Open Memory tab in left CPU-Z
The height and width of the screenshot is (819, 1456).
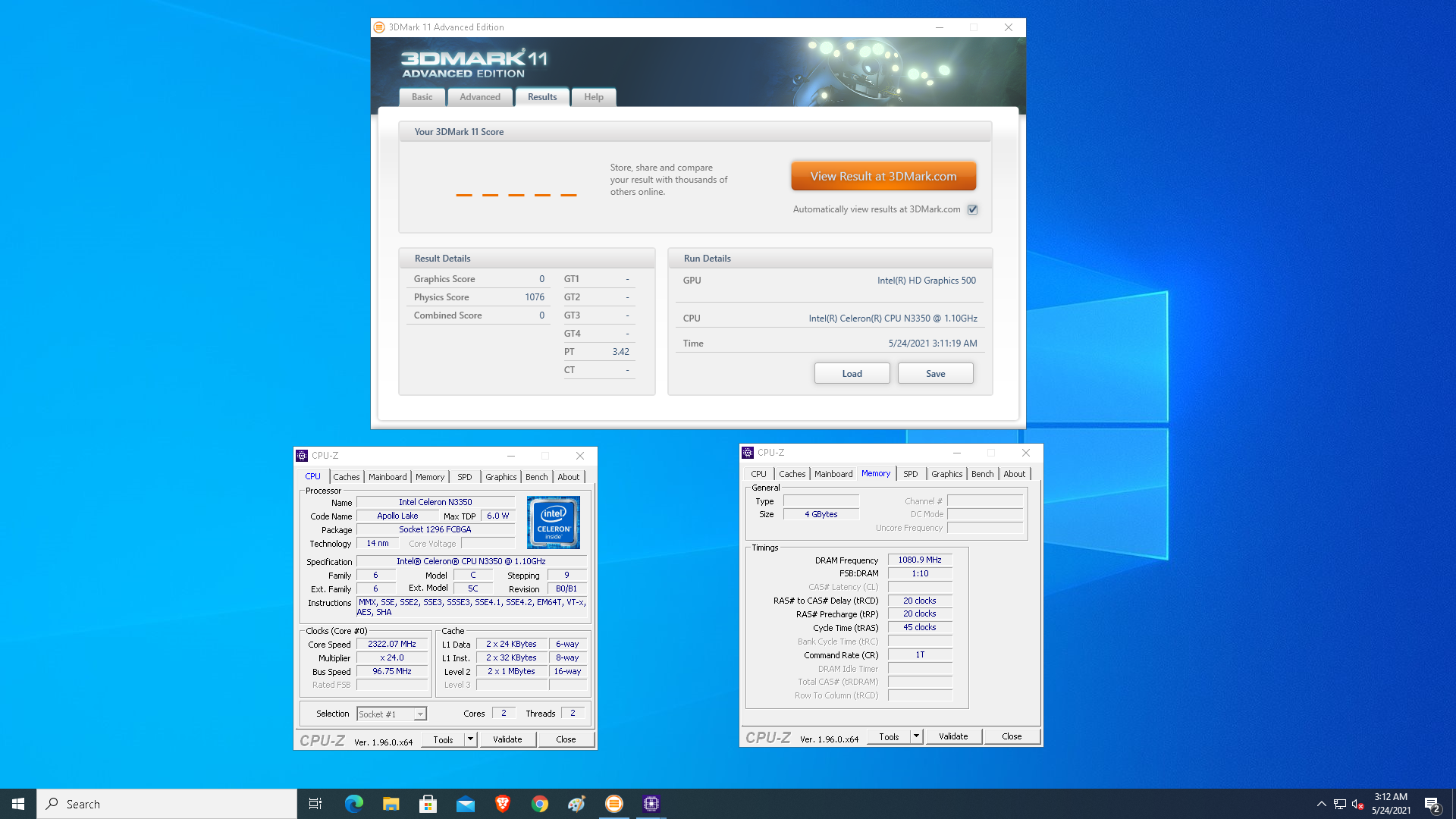430,477
